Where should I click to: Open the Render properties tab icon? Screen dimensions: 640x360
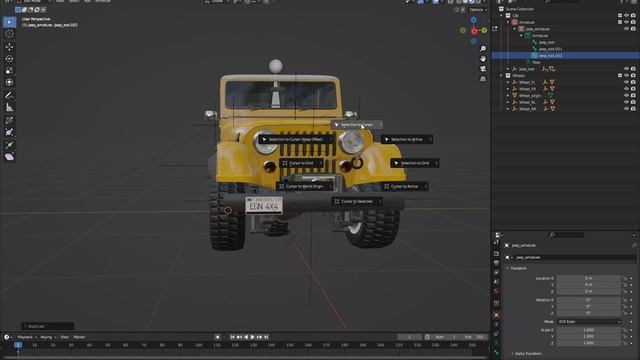click(496, 253)
